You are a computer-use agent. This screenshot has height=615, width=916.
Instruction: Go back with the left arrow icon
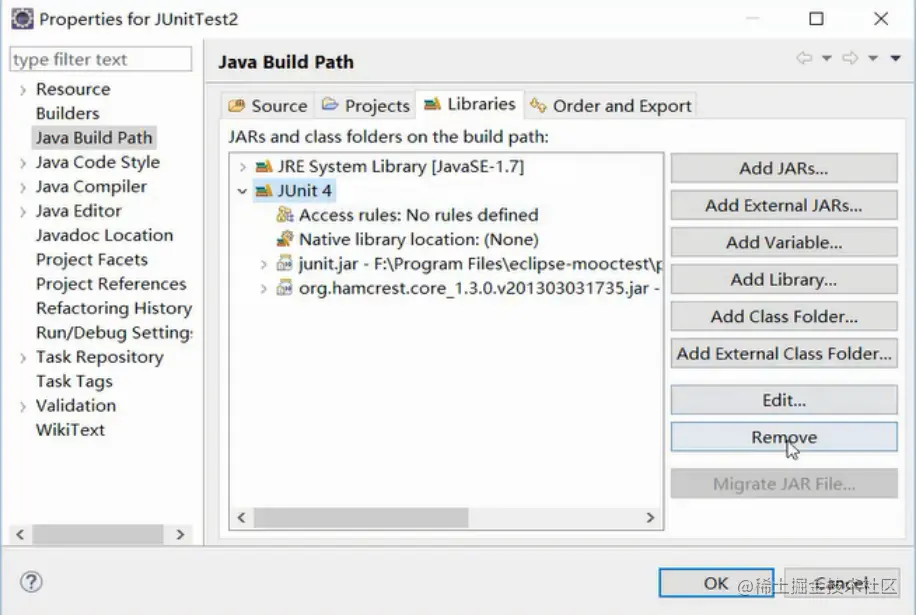pos(804,58)
